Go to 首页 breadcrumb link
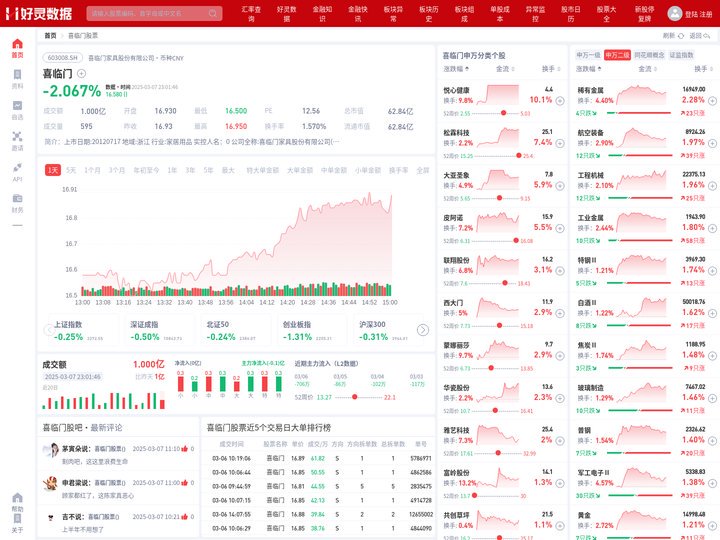This screenshot has height=540, width=720. (50, 35)
